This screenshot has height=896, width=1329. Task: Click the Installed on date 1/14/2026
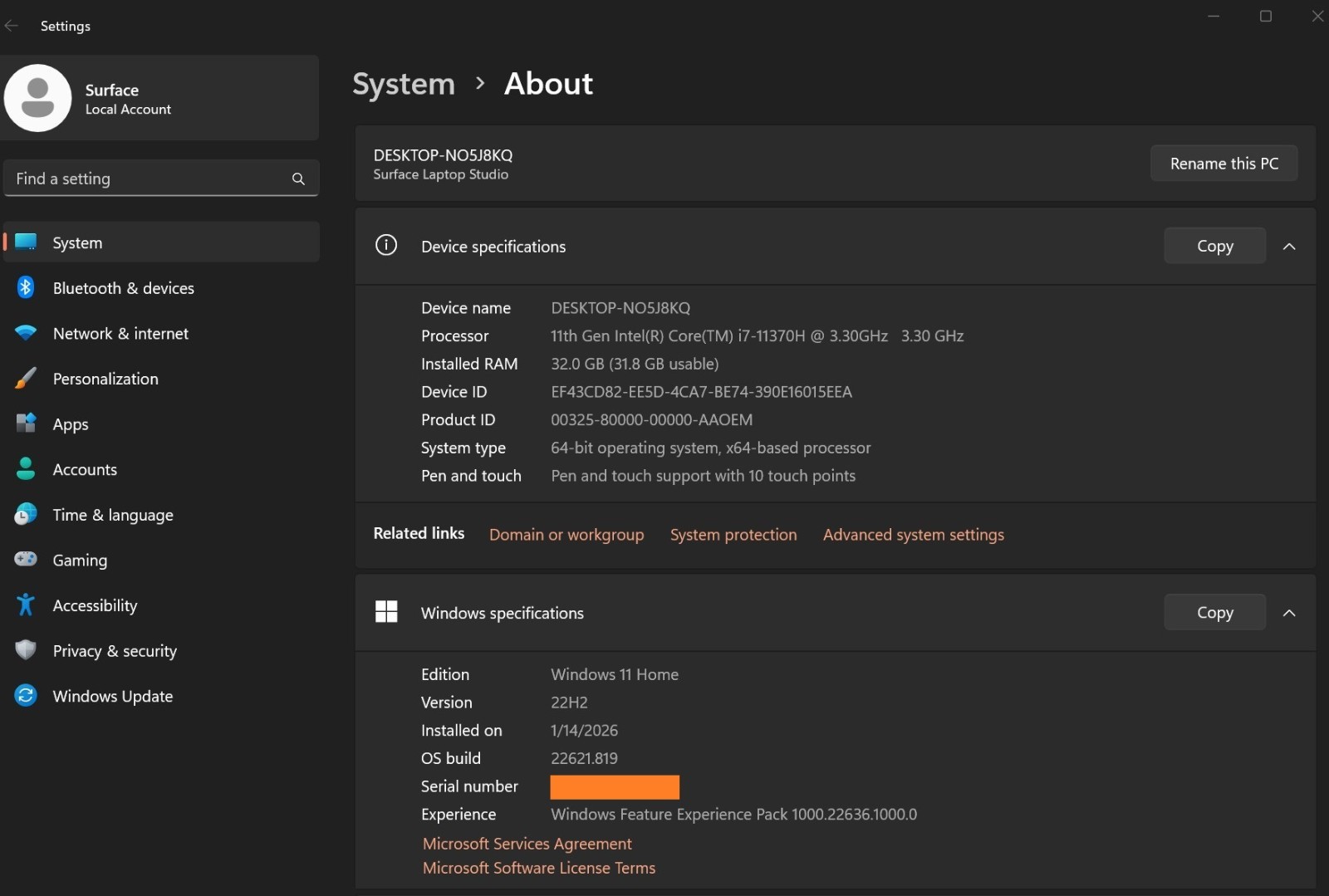[x=584, y=731]
